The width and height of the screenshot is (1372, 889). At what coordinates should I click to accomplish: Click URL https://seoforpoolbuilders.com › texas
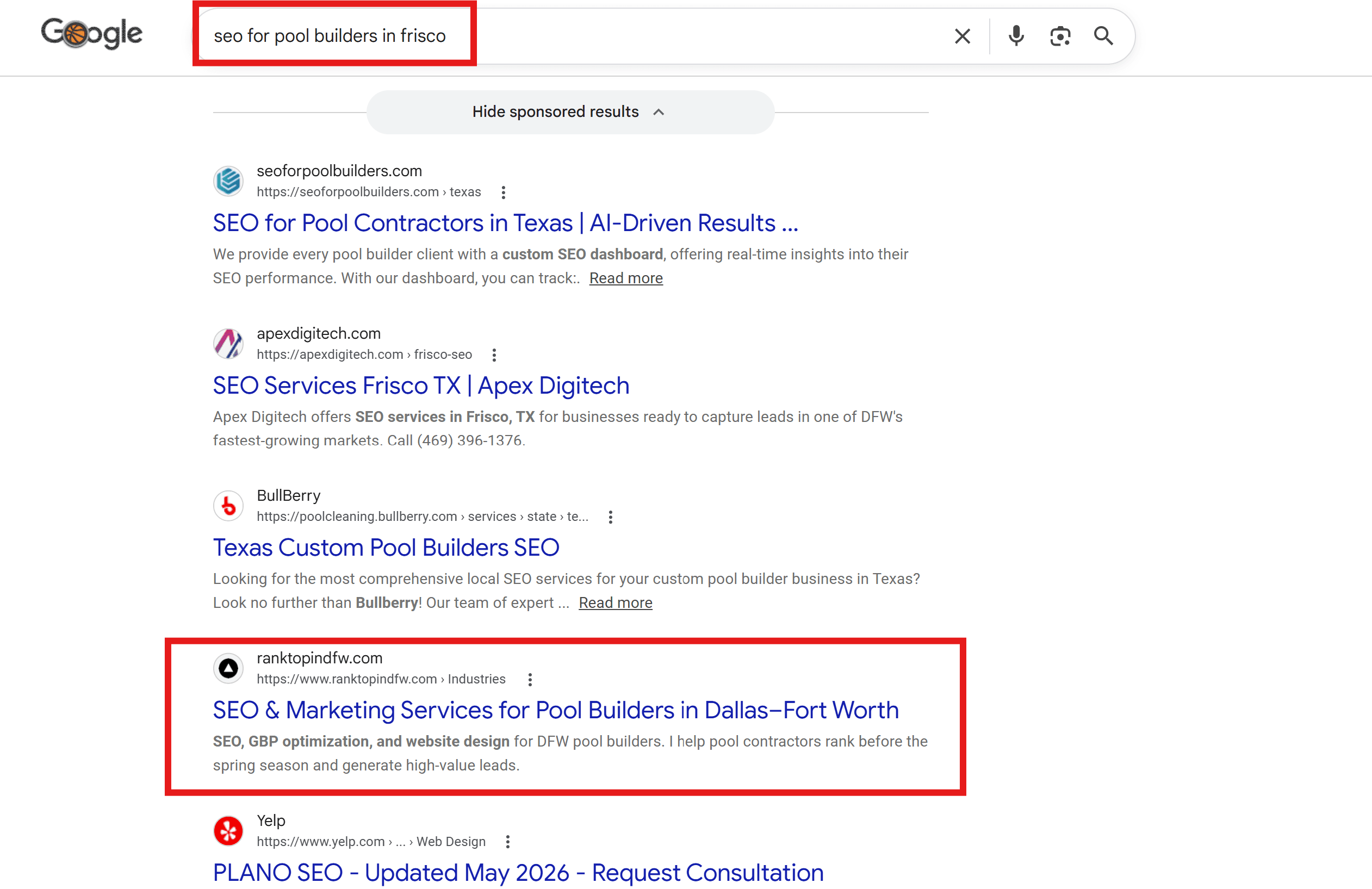[x=368, y=192]
